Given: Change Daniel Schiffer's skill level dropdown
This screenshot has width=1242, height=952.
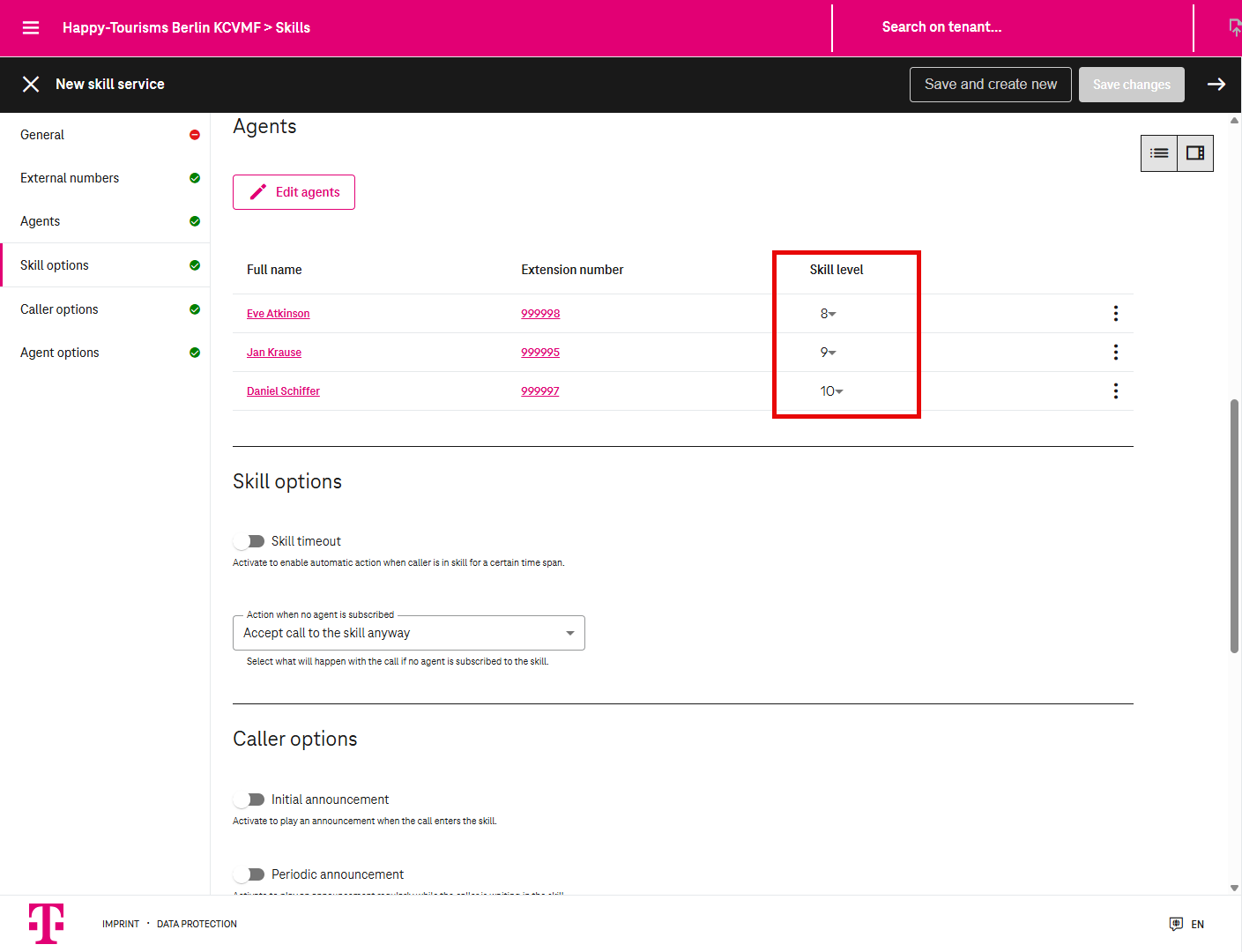Looking at the screenshot, I should point(831,391).
